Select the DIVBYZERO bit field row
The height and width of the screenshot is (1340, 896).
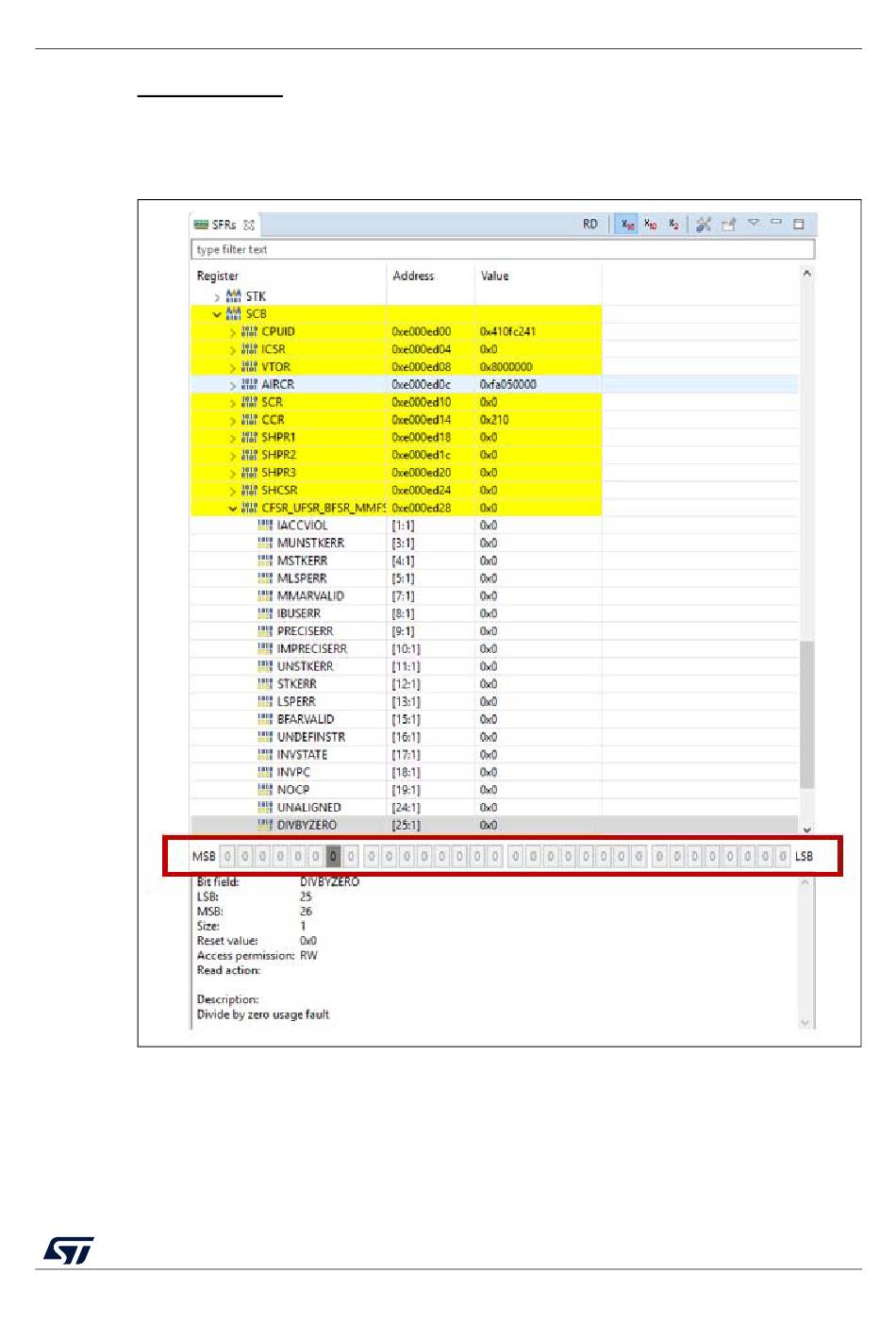pyautogui.click(x=494, y=825)
